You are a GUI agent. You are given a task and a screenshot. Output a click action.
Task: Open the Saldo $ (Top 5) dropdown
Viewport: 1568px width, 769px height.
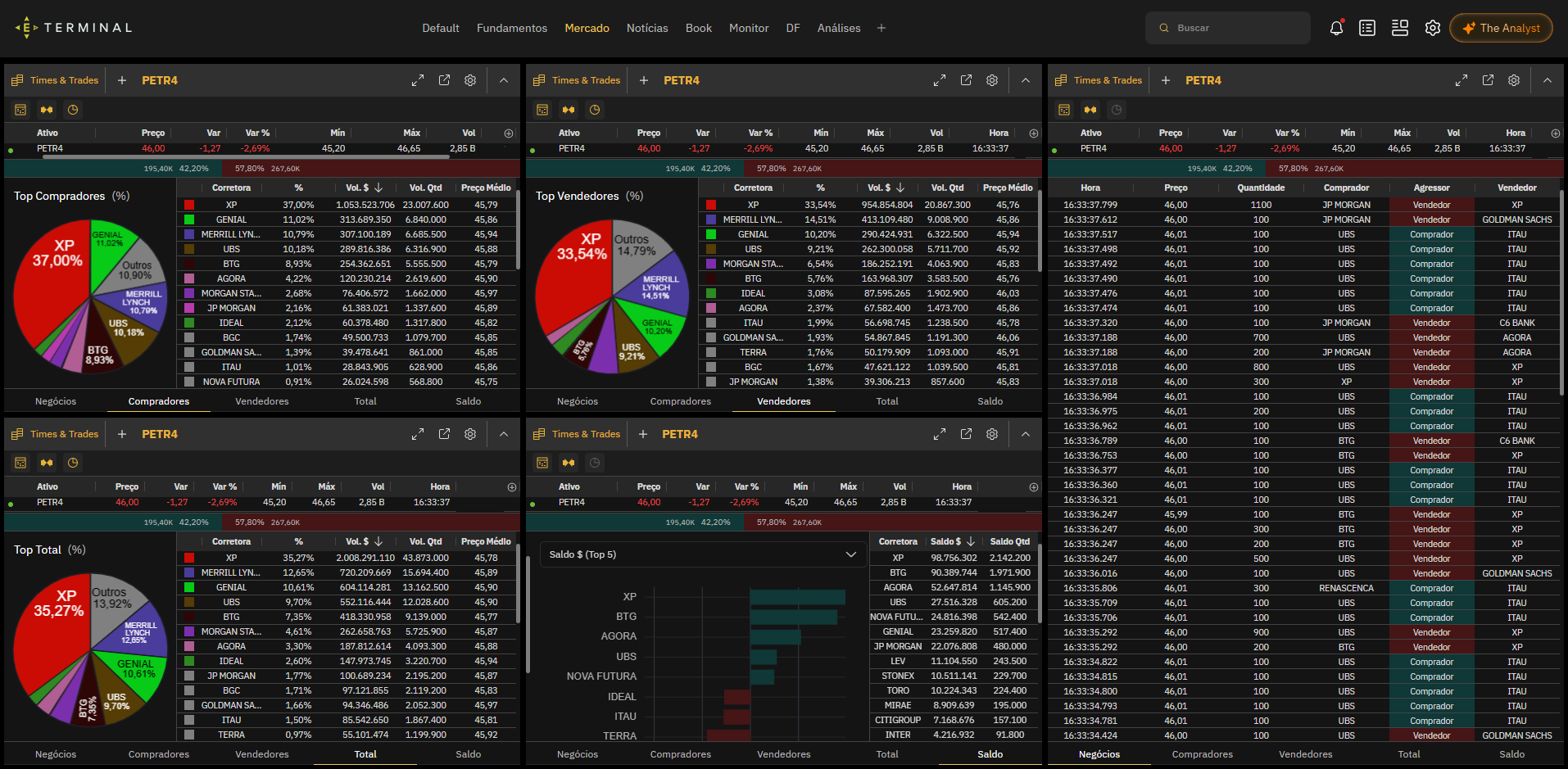tap(703, 554)
